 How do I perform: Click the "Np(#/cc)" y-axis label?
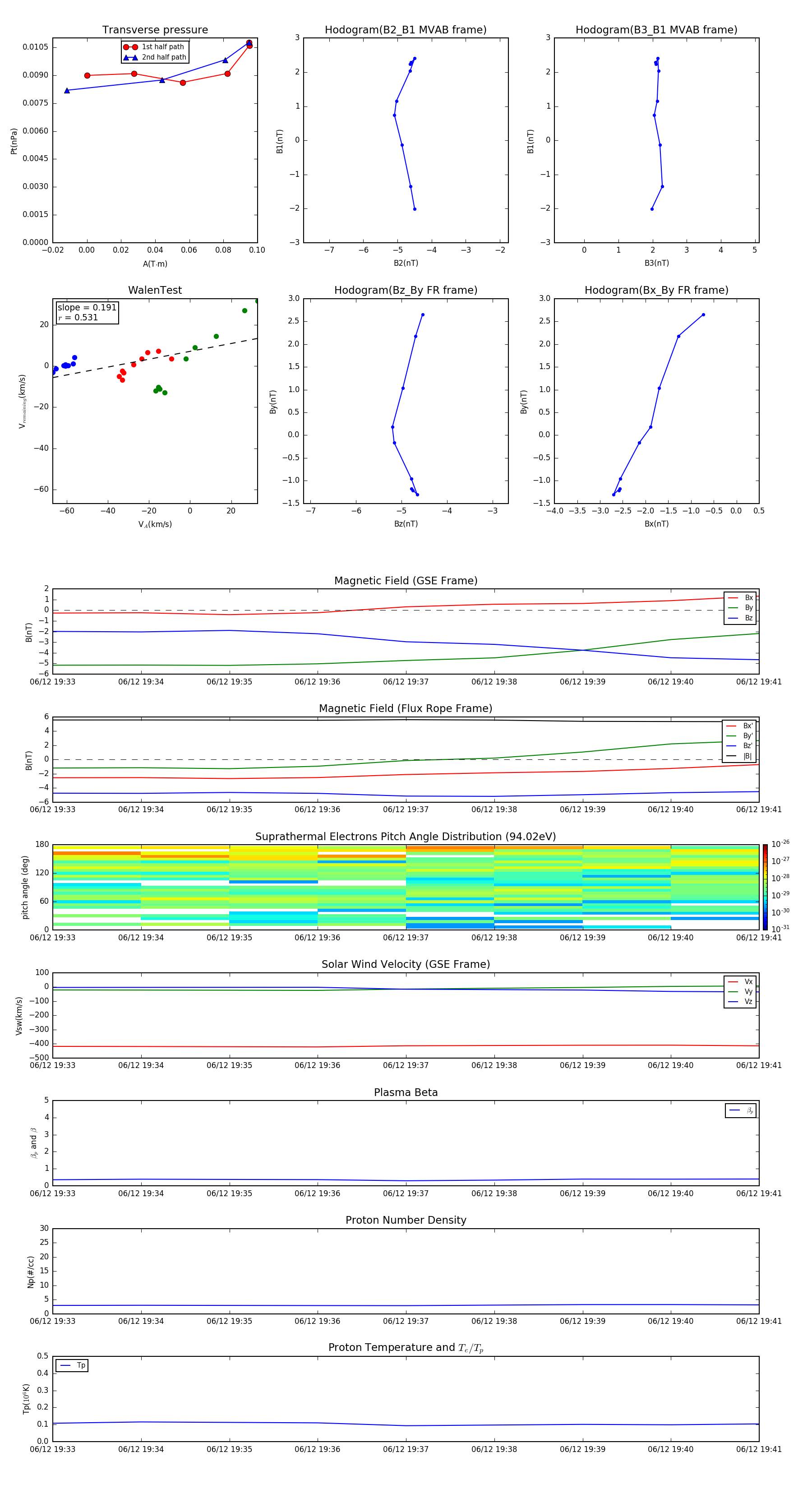click(x=31, y=1271)
